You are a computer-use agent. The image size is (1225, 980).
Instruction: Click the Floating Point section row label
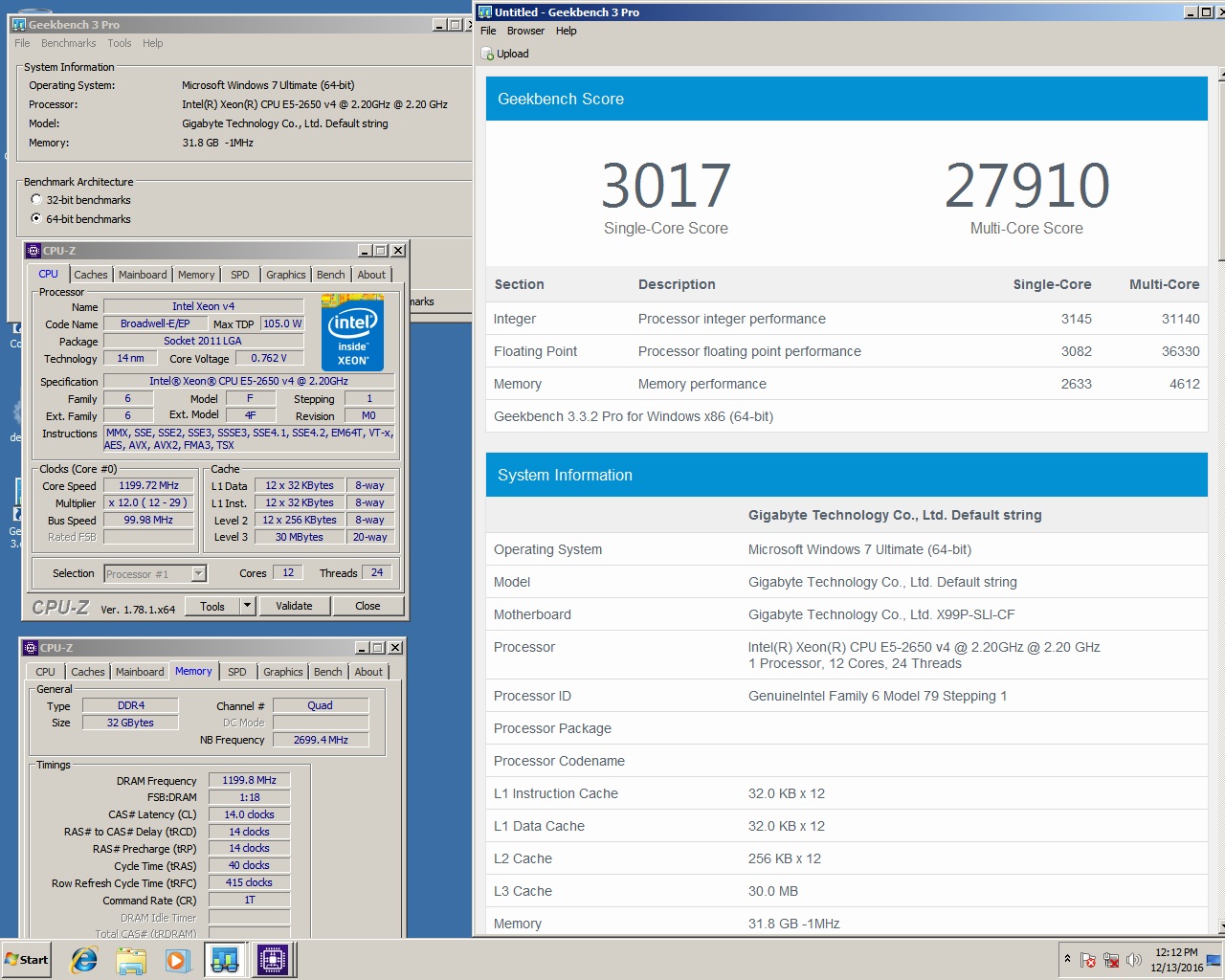pyautogui.click(x=535, y=351)
